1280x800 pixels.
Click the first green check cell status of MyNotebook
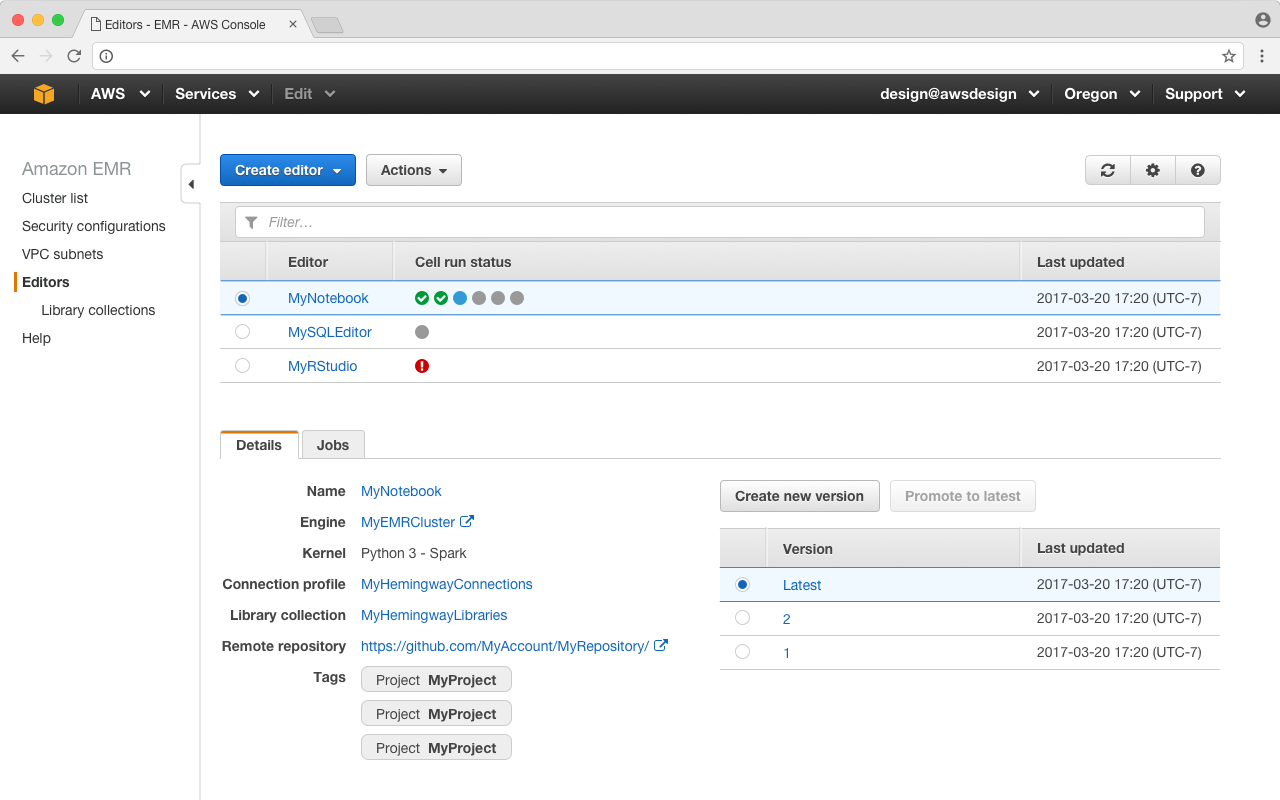pyautogui.click(x=422, y=298)
